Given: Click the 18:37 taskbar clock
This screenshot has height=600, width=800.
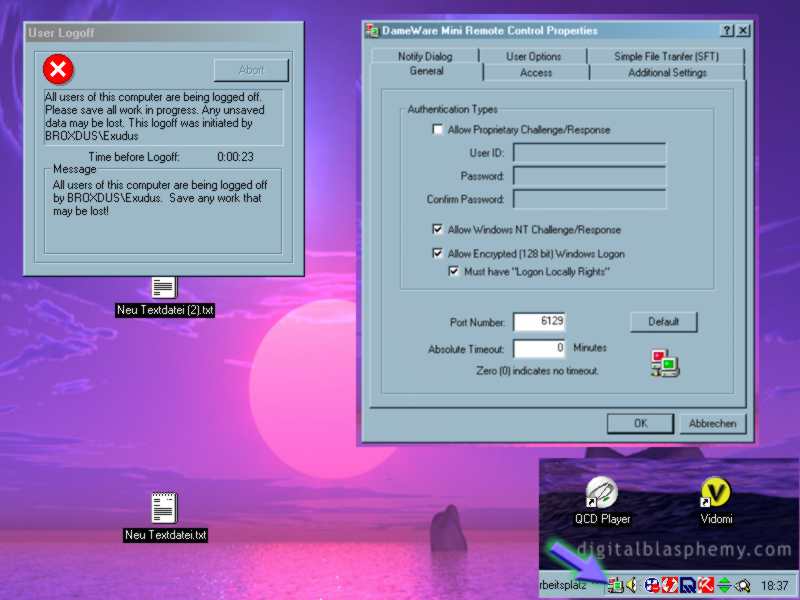Looking at the screenshot, I should click(774, 585).
